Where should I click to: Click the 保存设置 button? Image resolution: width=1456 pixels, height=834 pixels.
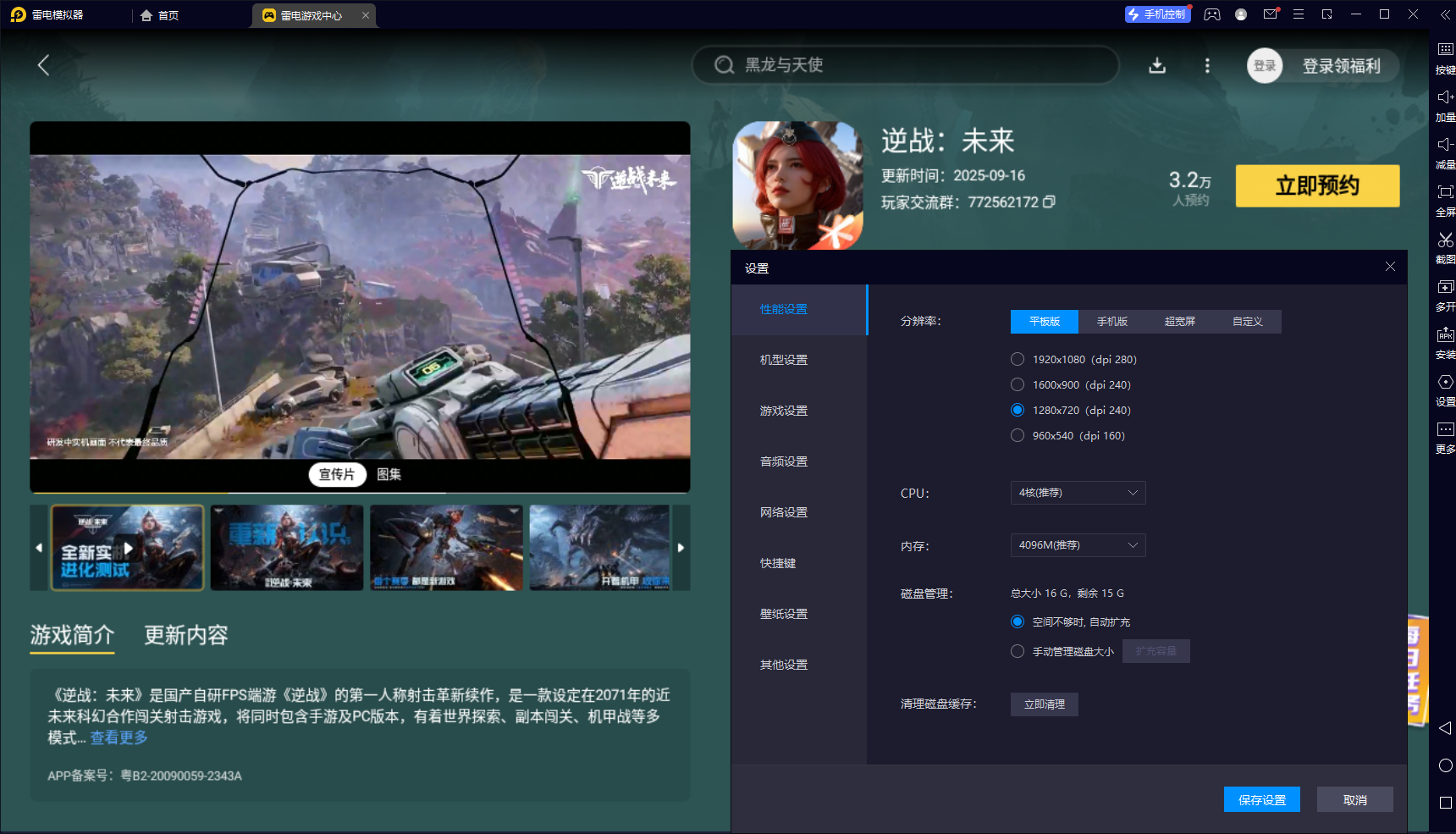[1261, 800]
